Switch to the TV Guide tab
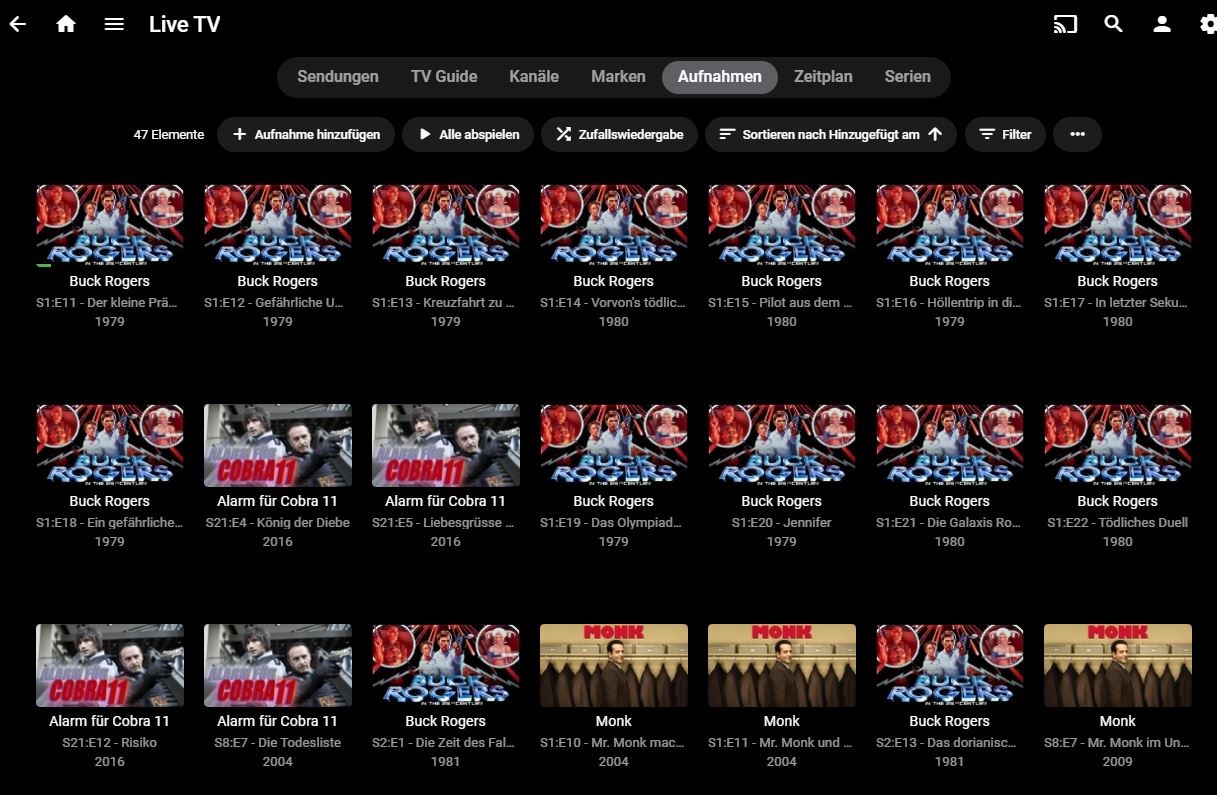The width and height of the screenshot is (1217, 795). [444, 77]
